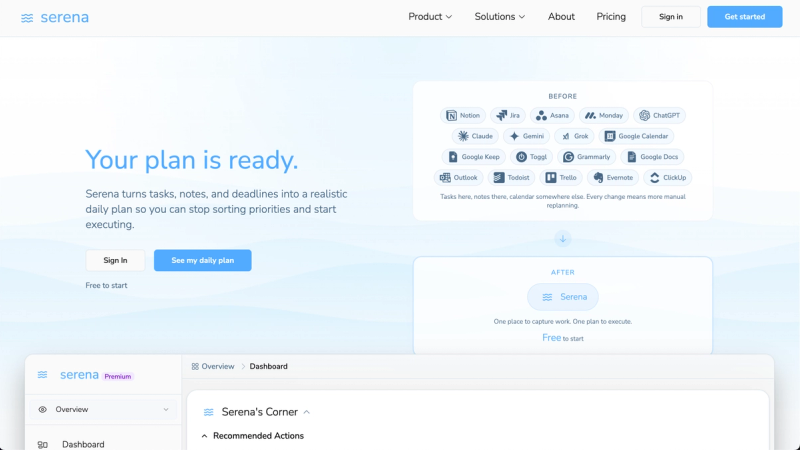Click the ChatGPT icon chip

tap(659, 115)
